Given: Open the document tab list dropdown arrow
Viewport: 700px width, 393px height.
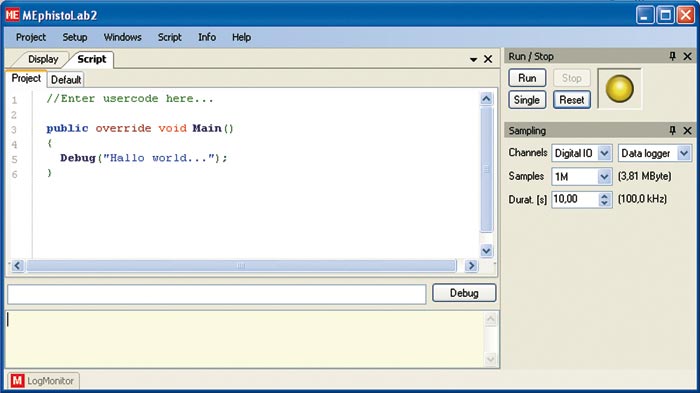Looking at the screenshot, I should click(x=473, y=59).
